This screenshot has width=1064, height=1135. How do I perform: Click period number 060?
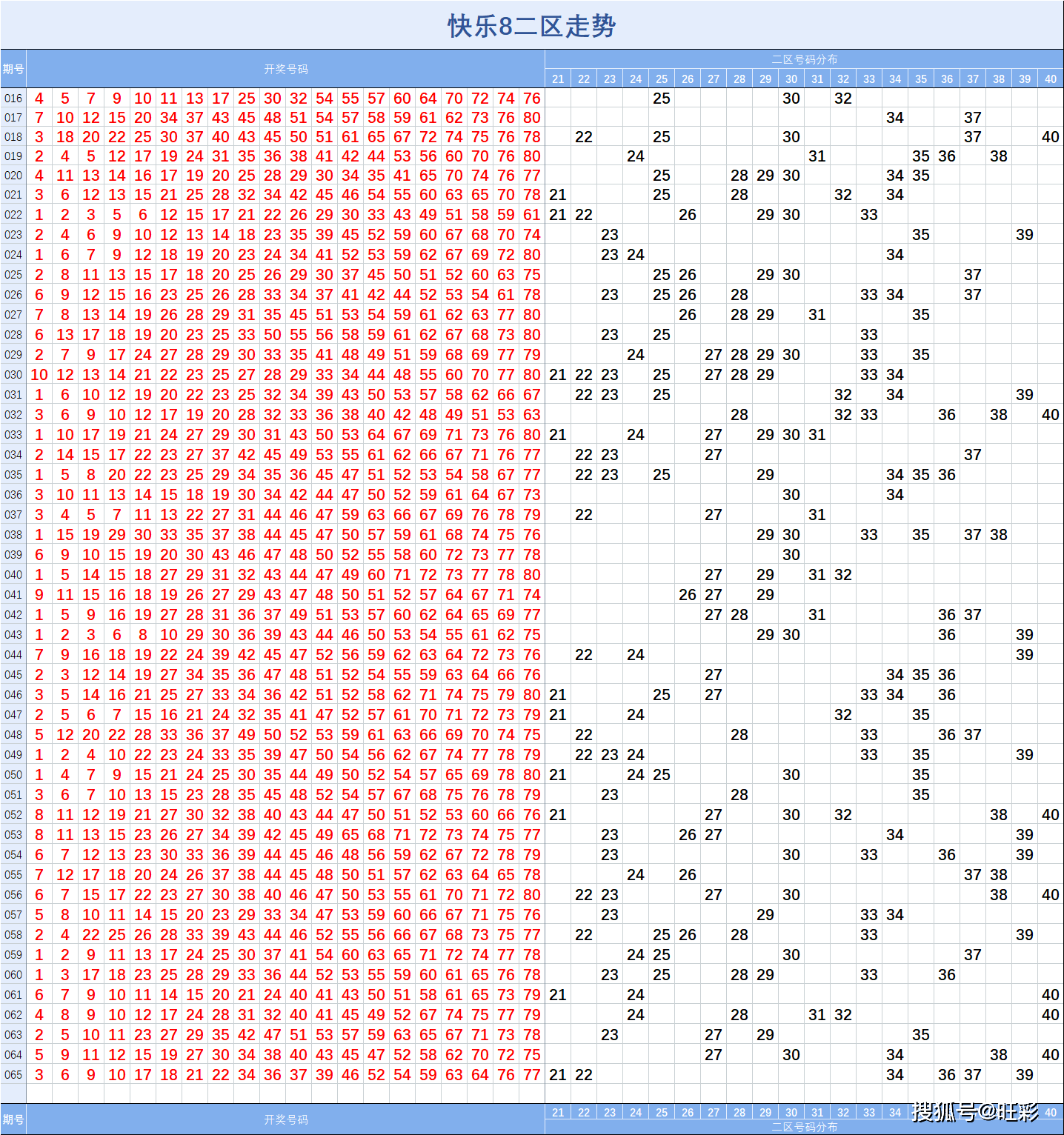click(x=13, y=975)
